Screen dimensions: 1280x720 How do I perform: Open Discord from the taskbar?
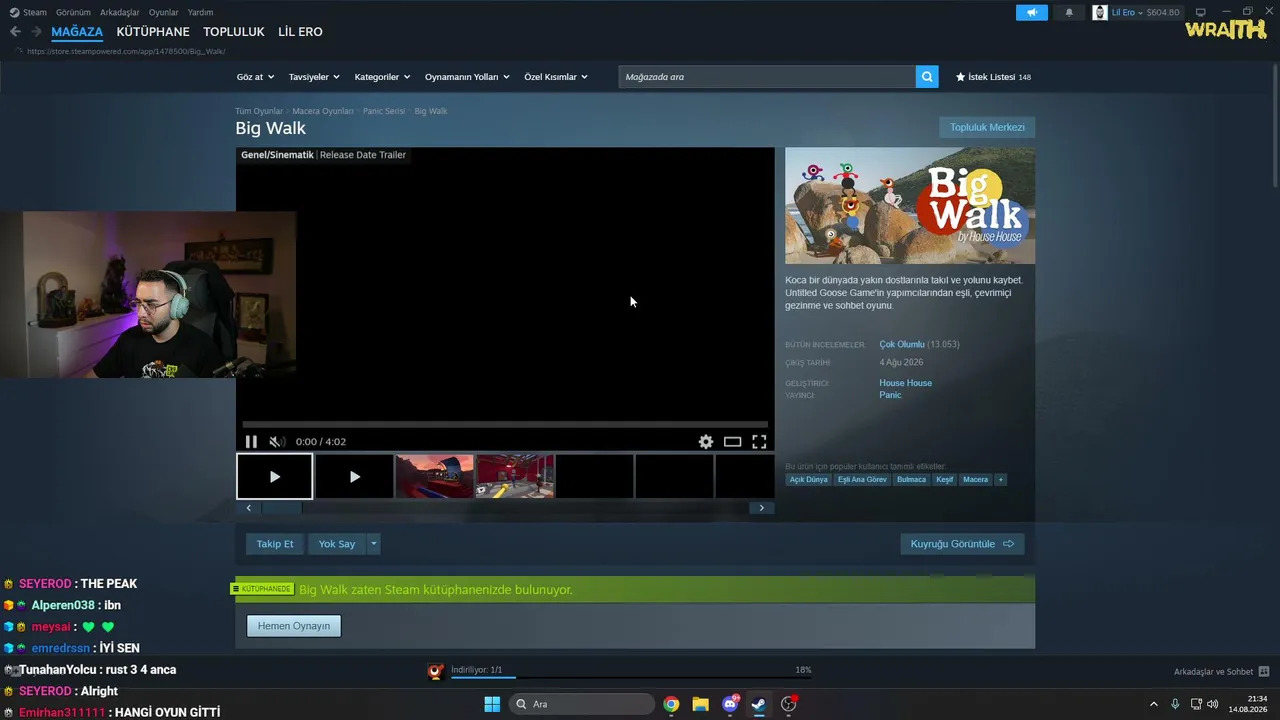730,704
